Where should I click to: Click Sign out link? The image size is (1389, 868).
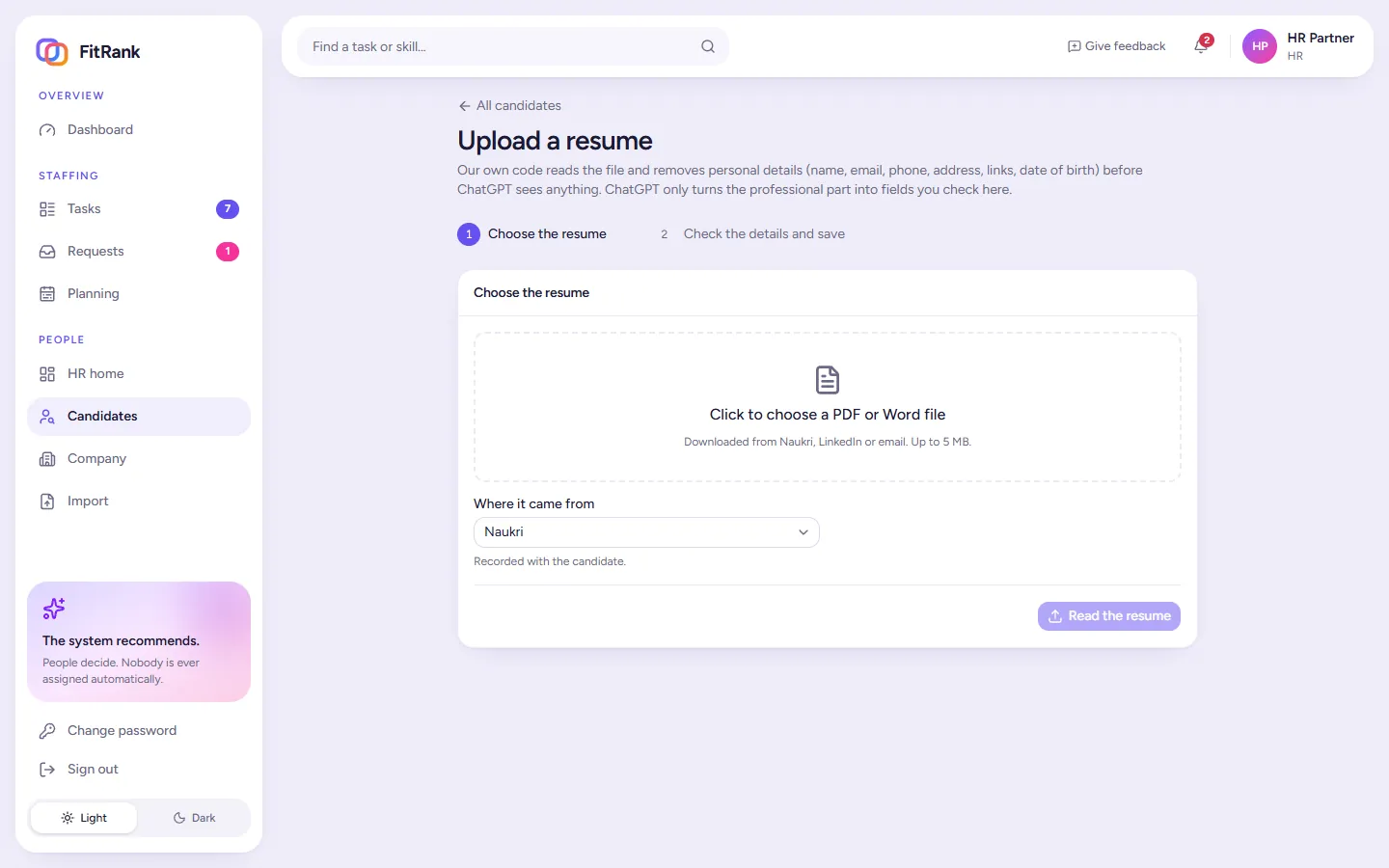139,770
